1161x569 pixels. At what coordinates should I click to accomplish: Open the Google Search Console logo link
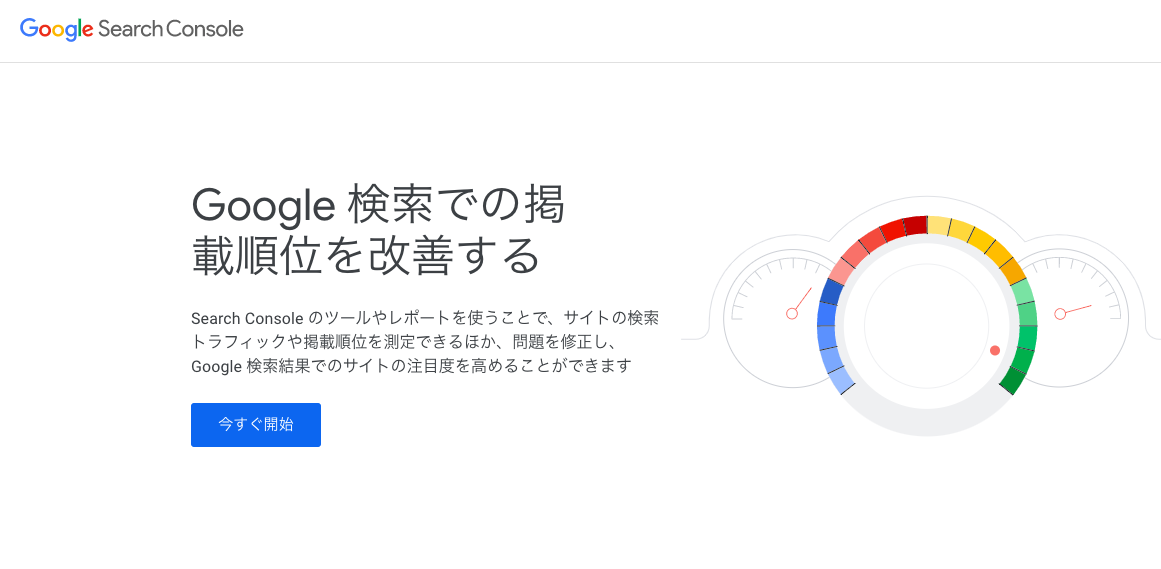(132, 30)
